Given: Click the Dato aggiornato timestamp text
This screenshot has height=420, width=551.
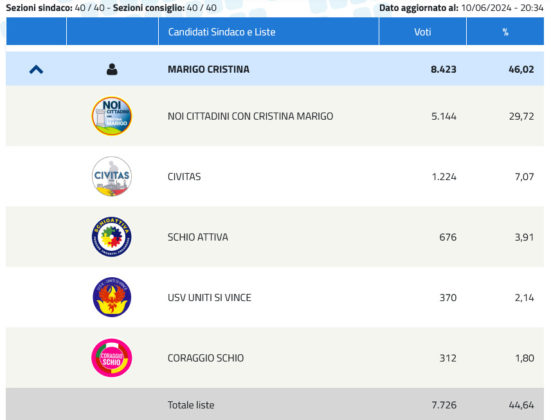Looking at the screenshot, I should pyautogui.click(x=461, y=8).
